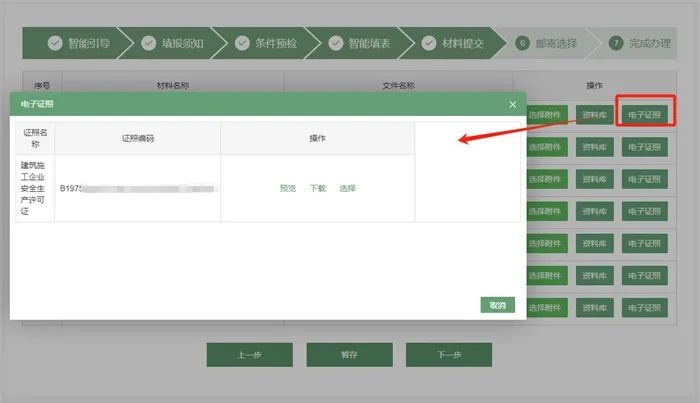700x403 pixels.
Task: Click the checkmark icon of the 填报须知 step
Action: coord(149,43)
